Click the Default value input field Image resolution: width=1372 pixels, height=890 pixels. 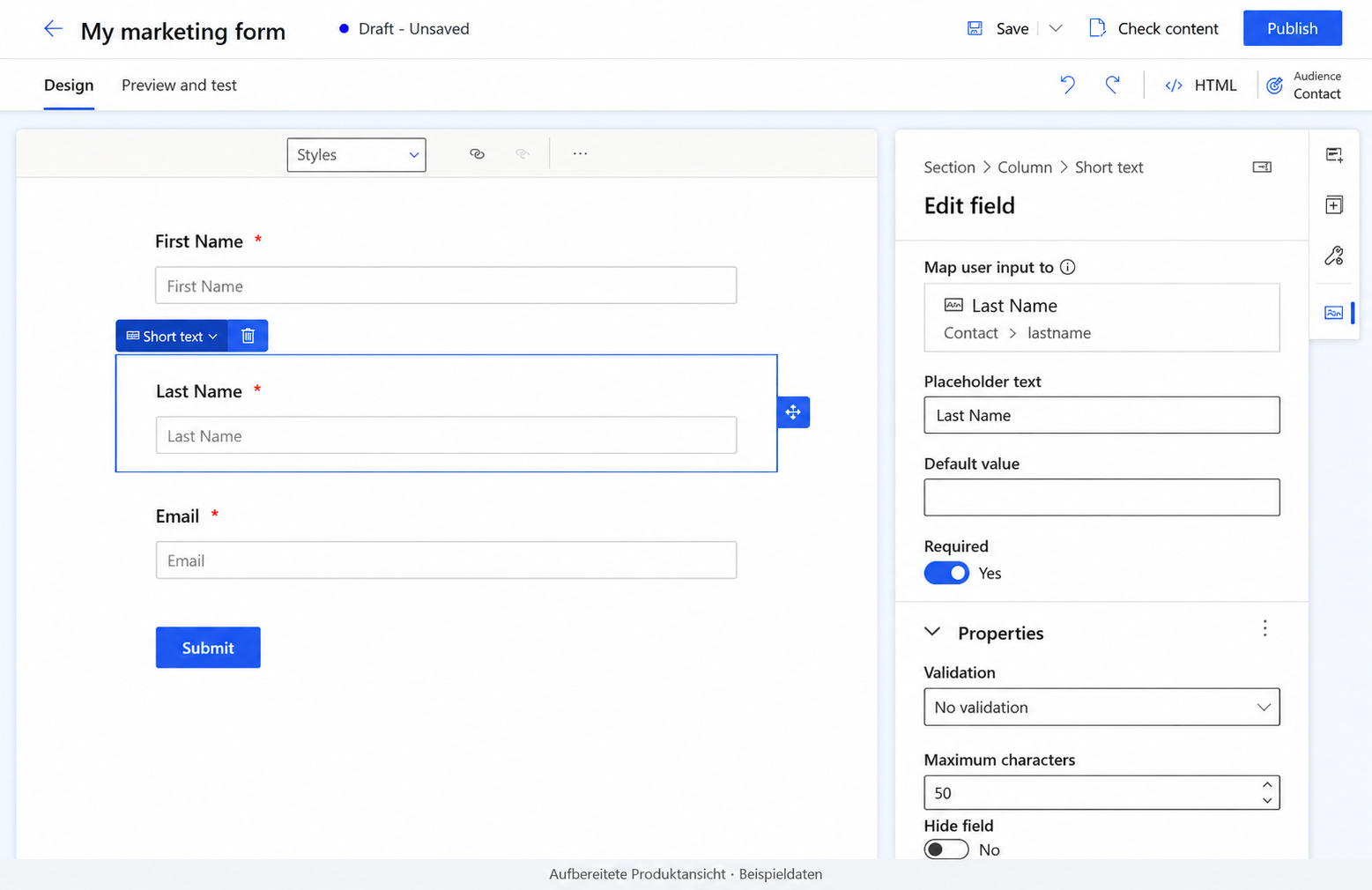click(x=1101, y=497)
